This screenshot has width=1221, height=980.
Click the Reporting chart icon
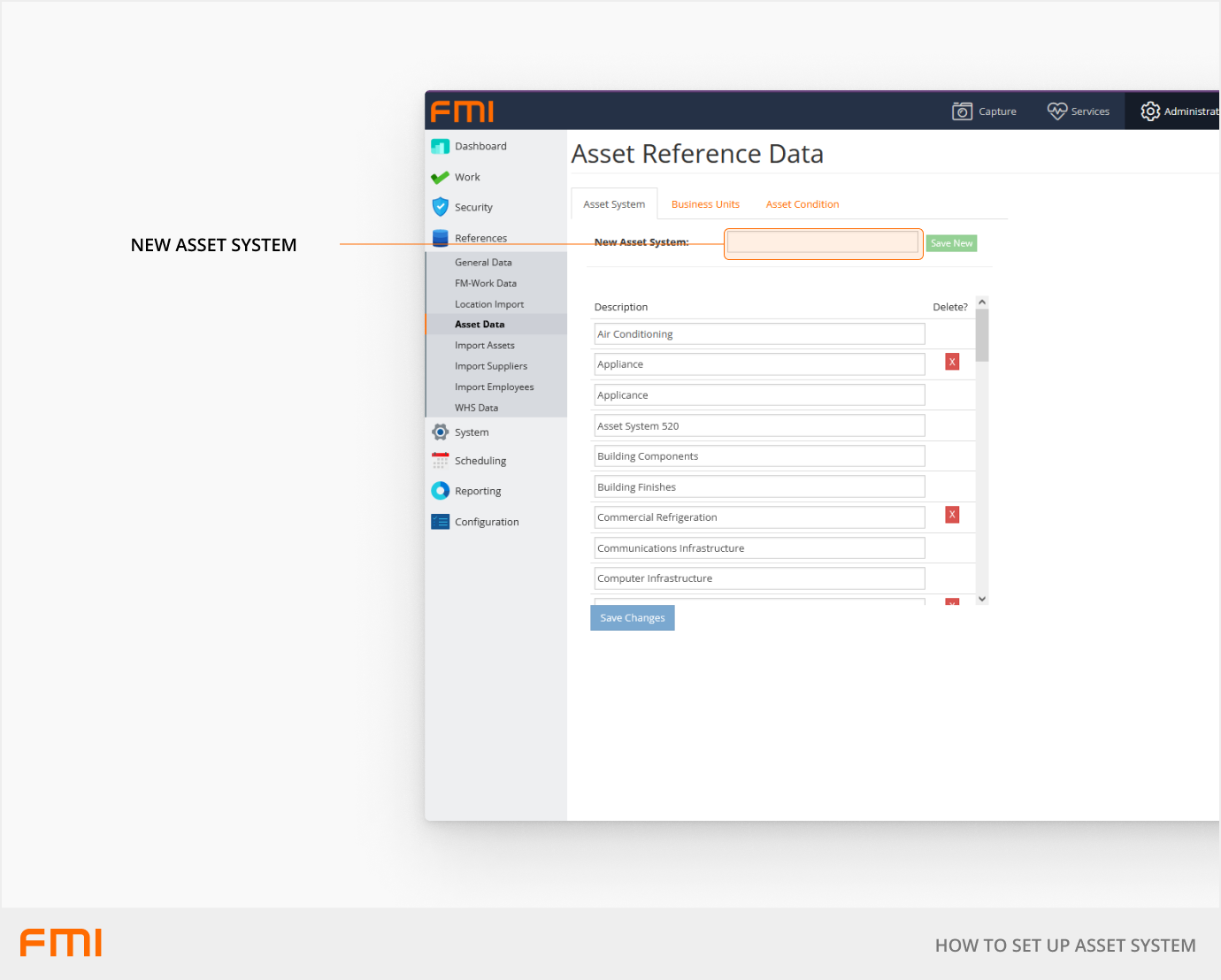point(440,491)
